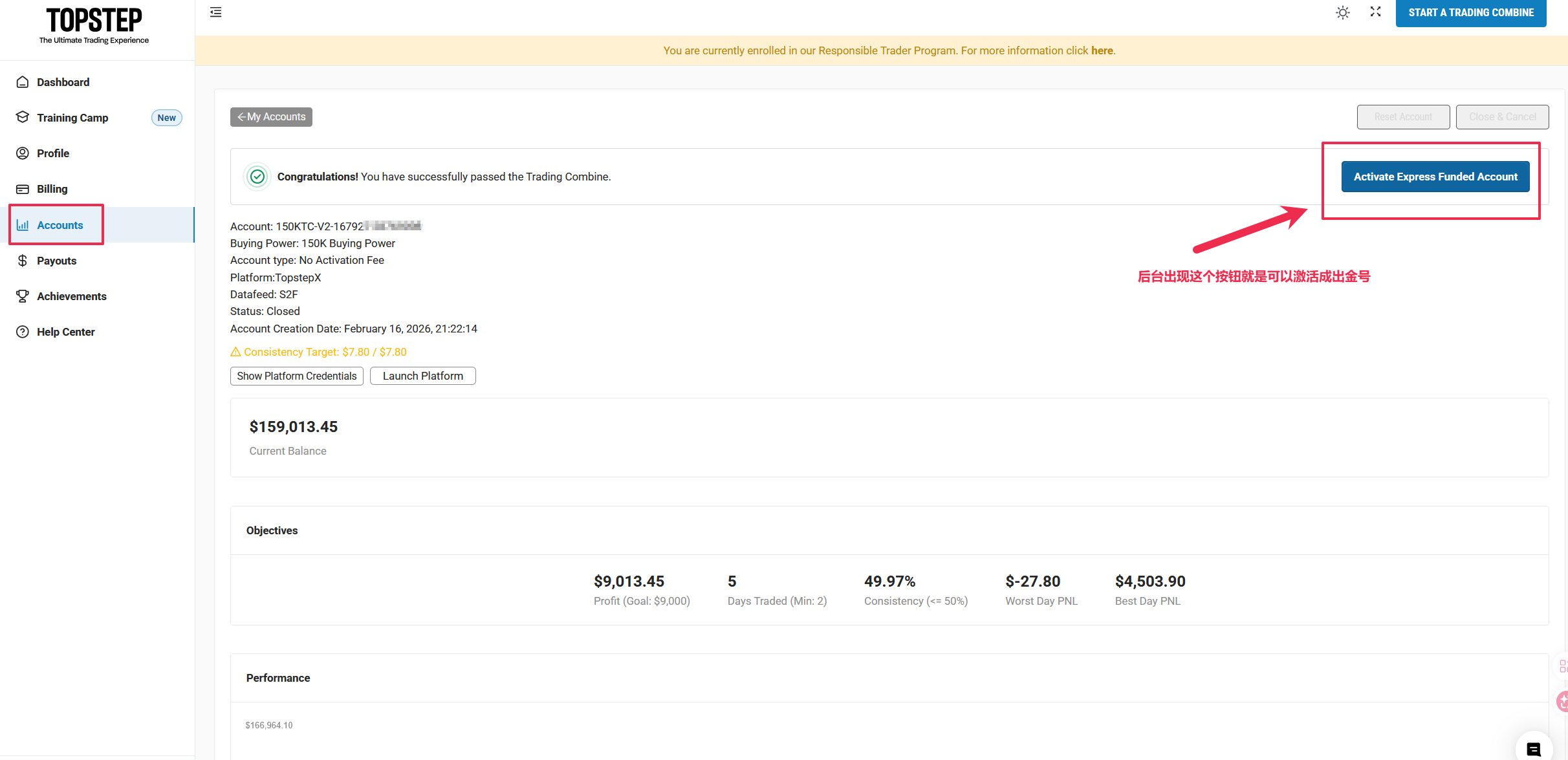This screenshot has width=1568, height=760.
Task: Launch Platform
Action: coord(423,376)
